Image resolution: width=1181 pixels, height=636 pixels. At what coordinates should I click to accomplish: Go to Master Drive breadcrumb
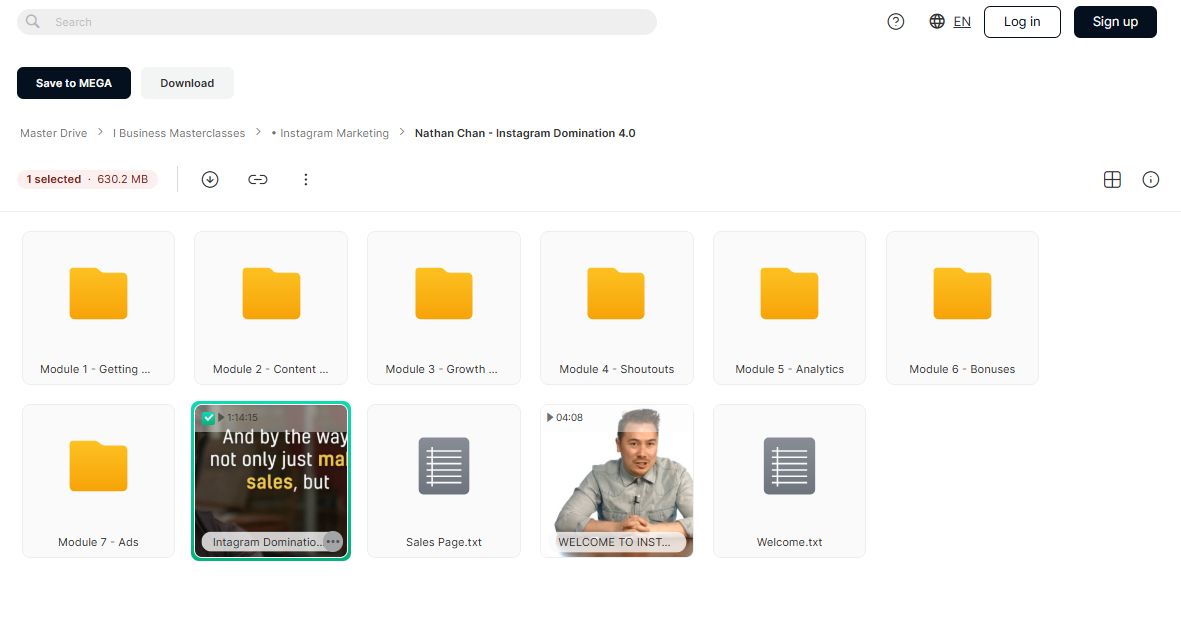pos(53,133)
